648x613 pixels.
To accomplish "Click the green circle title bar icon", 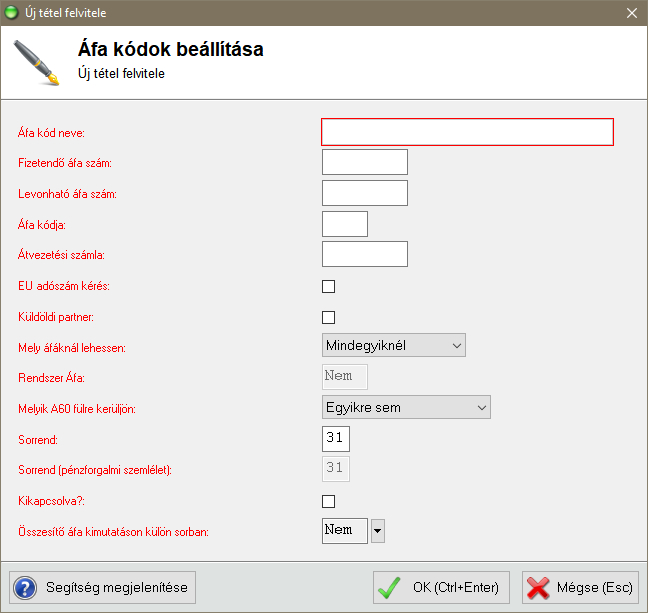I will (x=12, y=13).
